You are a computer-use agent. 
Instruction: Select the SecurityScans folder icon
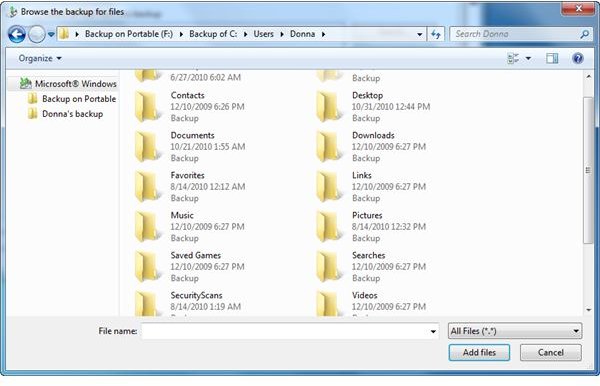[x=148, y=304]
